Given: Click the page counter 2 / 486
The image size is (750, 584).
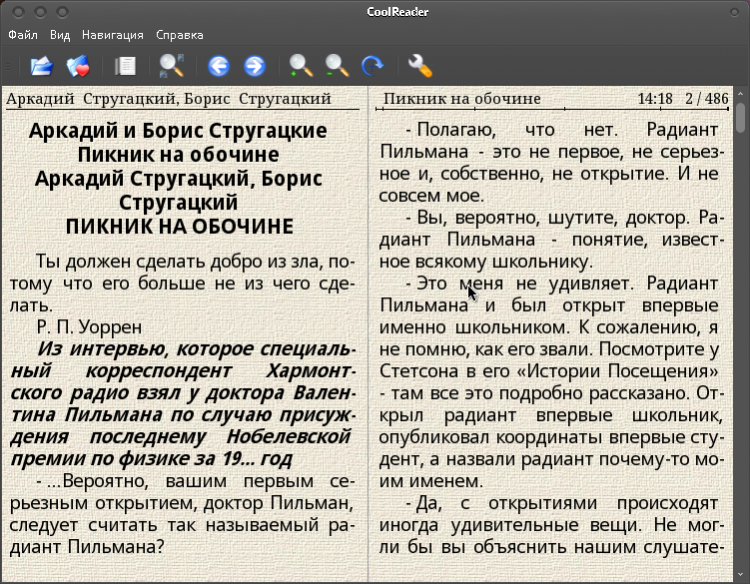Looking at the screenshot, I should pyautogui.click(x=706, y=99).
